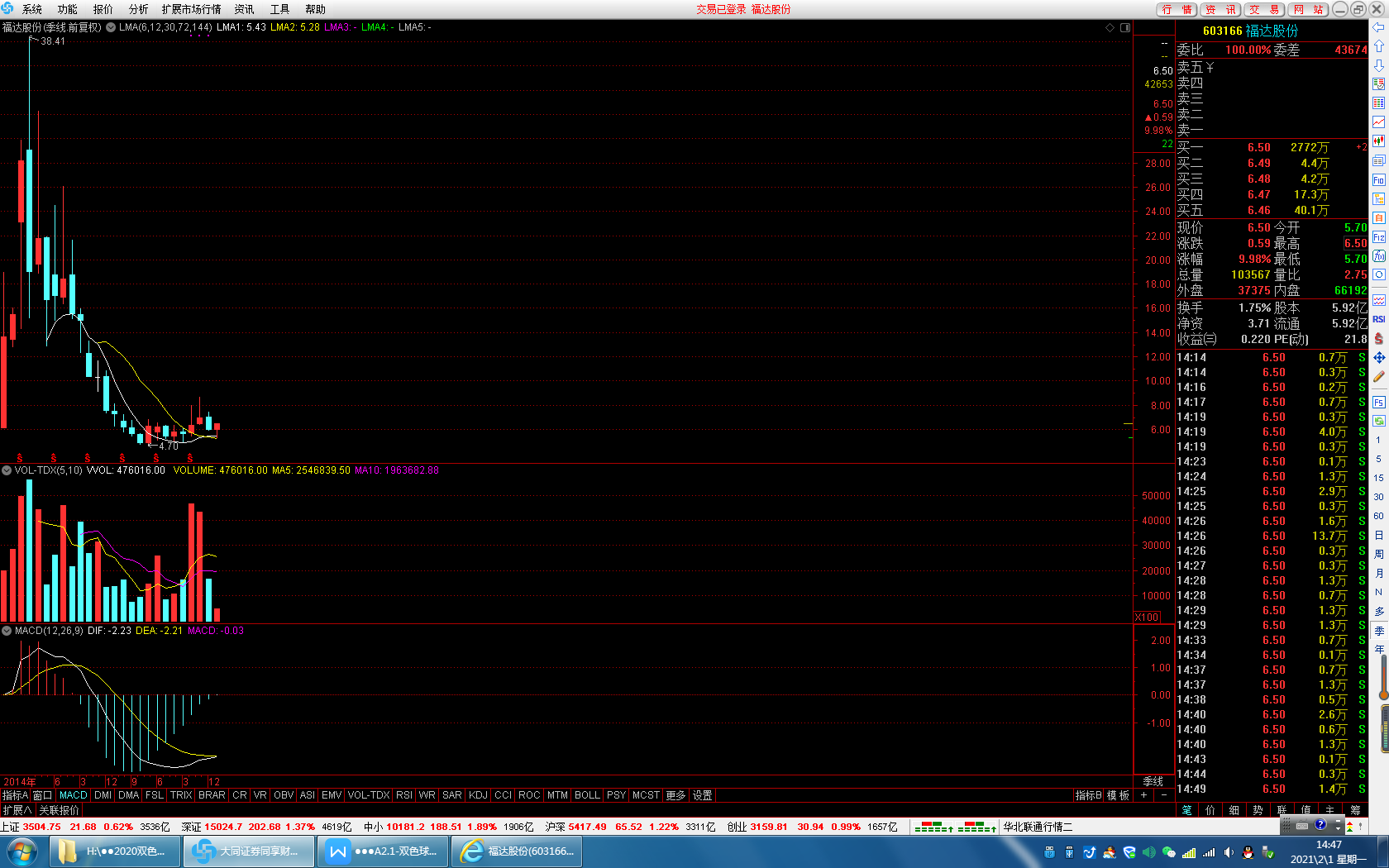
Task: Click the red S dollar sidebar icon
Action: click(x=1378, y=339)
